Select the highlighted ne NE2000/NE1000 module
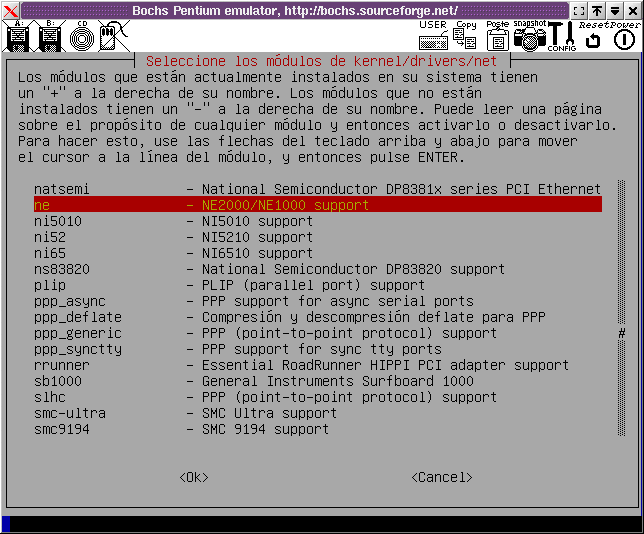 pos(316,205)
